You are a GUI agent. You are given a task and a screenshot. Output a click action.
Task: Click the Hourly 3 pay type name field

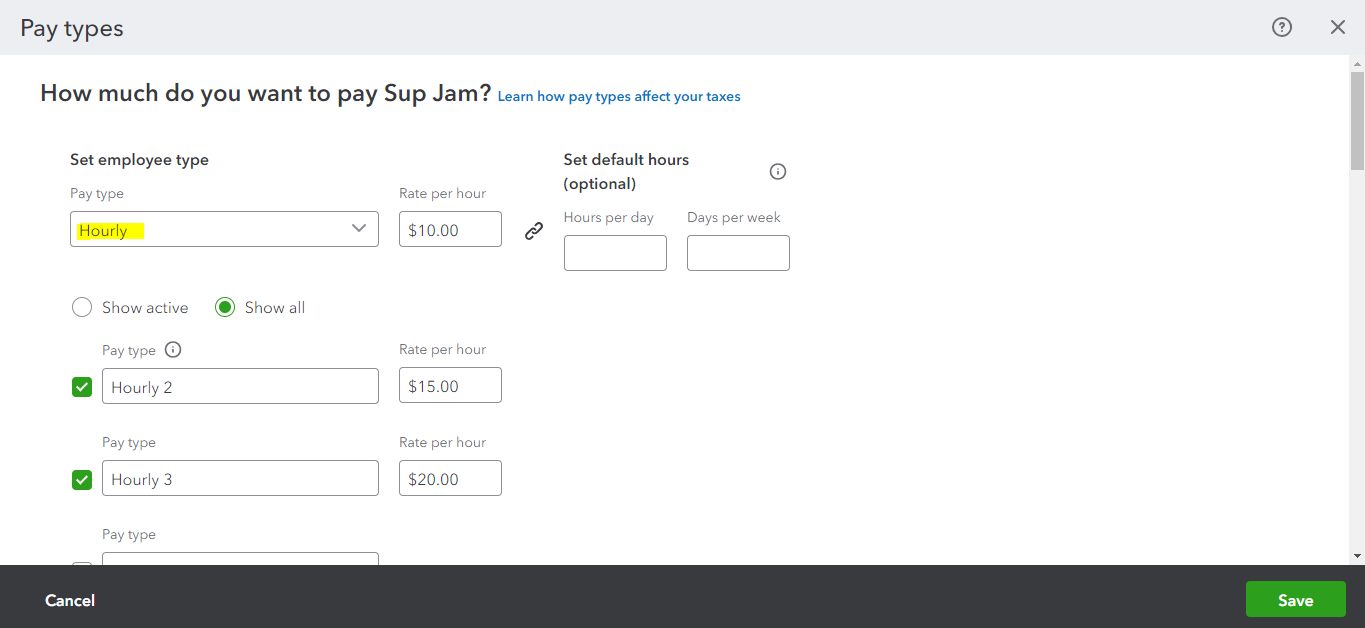pos(240,479)
